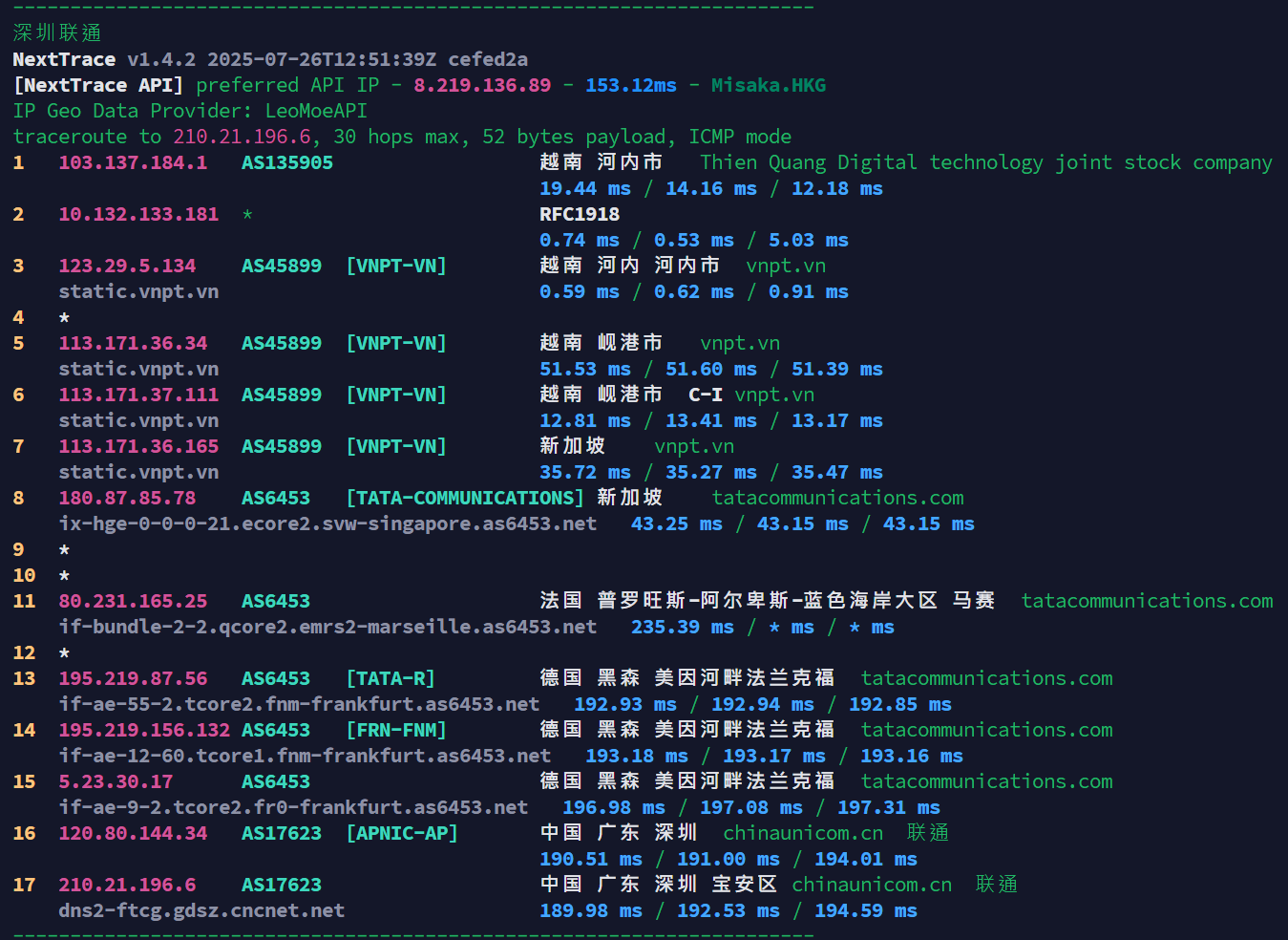Select hop 11 IP 80.231.165.25
1288x940 pixels.
[133, 601]
